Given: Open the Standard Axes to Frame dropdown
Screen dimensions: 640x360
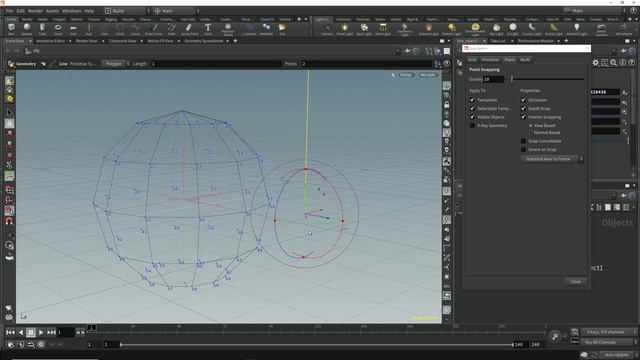Looking at the screenshot, I should (x=552, y=159).
